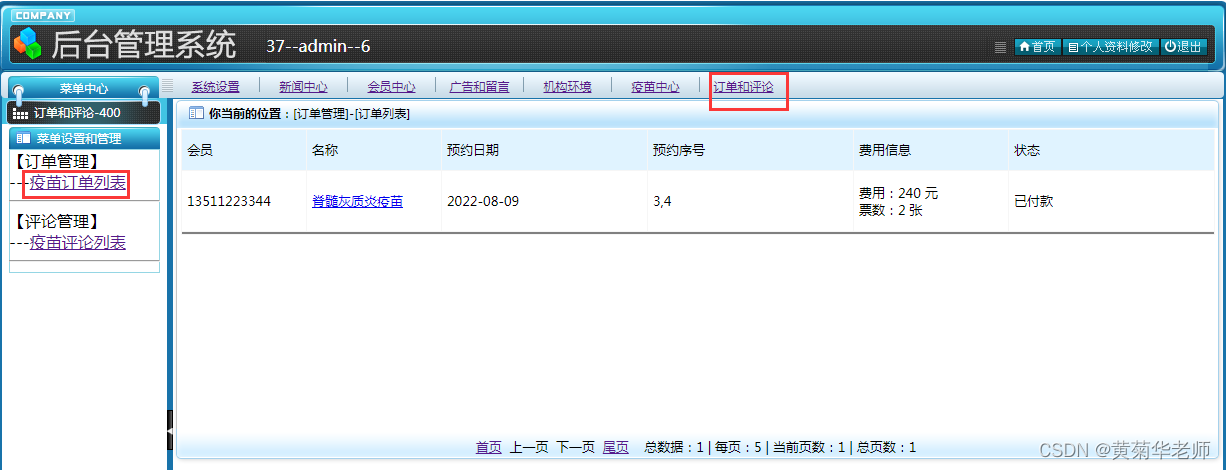Click the colorful cube logo icon
Viewport: 1226px width, 470px height.
tap(28, 43)
